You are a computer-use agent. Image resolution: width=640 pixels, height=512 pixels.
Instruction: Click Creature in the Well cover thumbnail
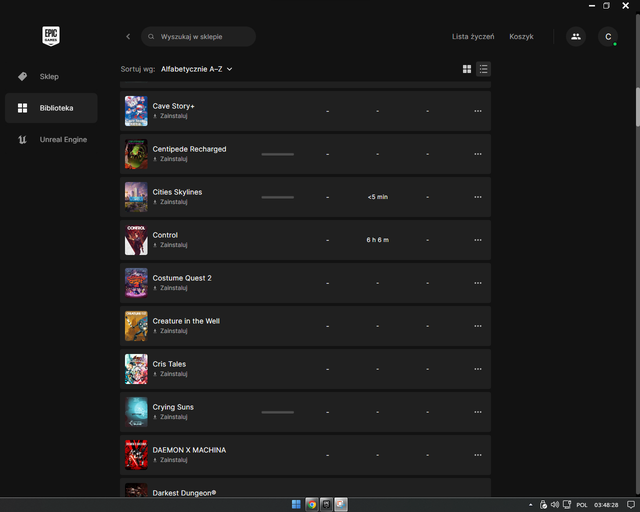coord(136,326)
